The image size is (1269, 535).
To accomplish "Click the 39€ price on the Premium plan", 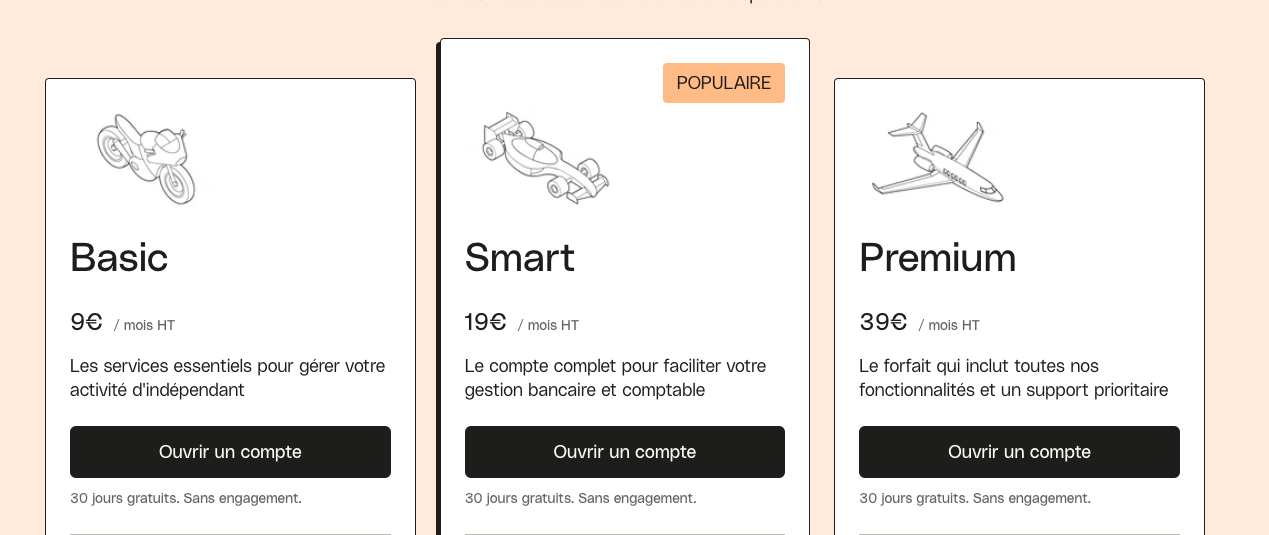I will click(883, 322).
